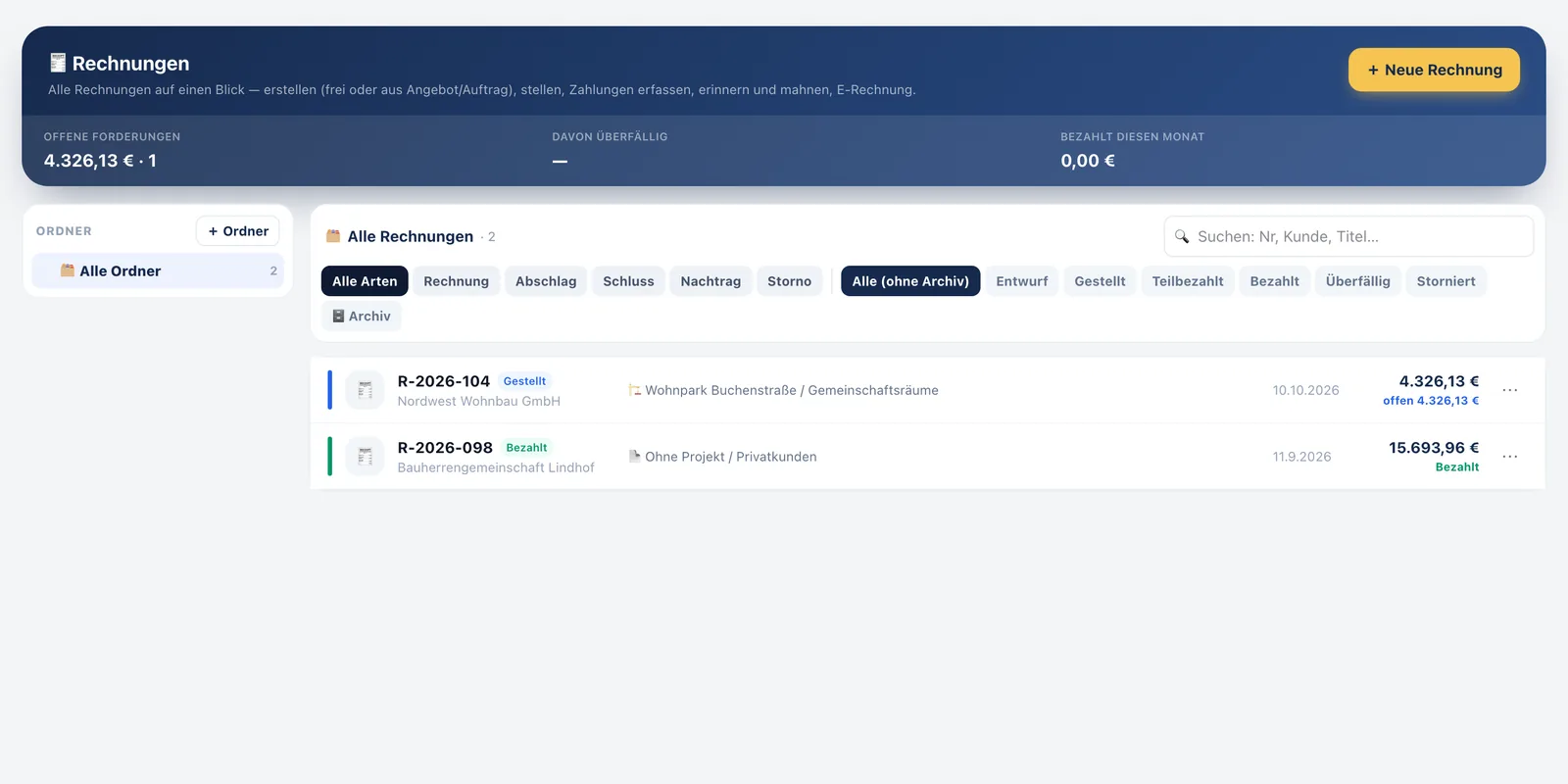The image size is (1568, 784).
Task: Show only Teilbezahlt invoices
Action: [x=1188, y=281]
